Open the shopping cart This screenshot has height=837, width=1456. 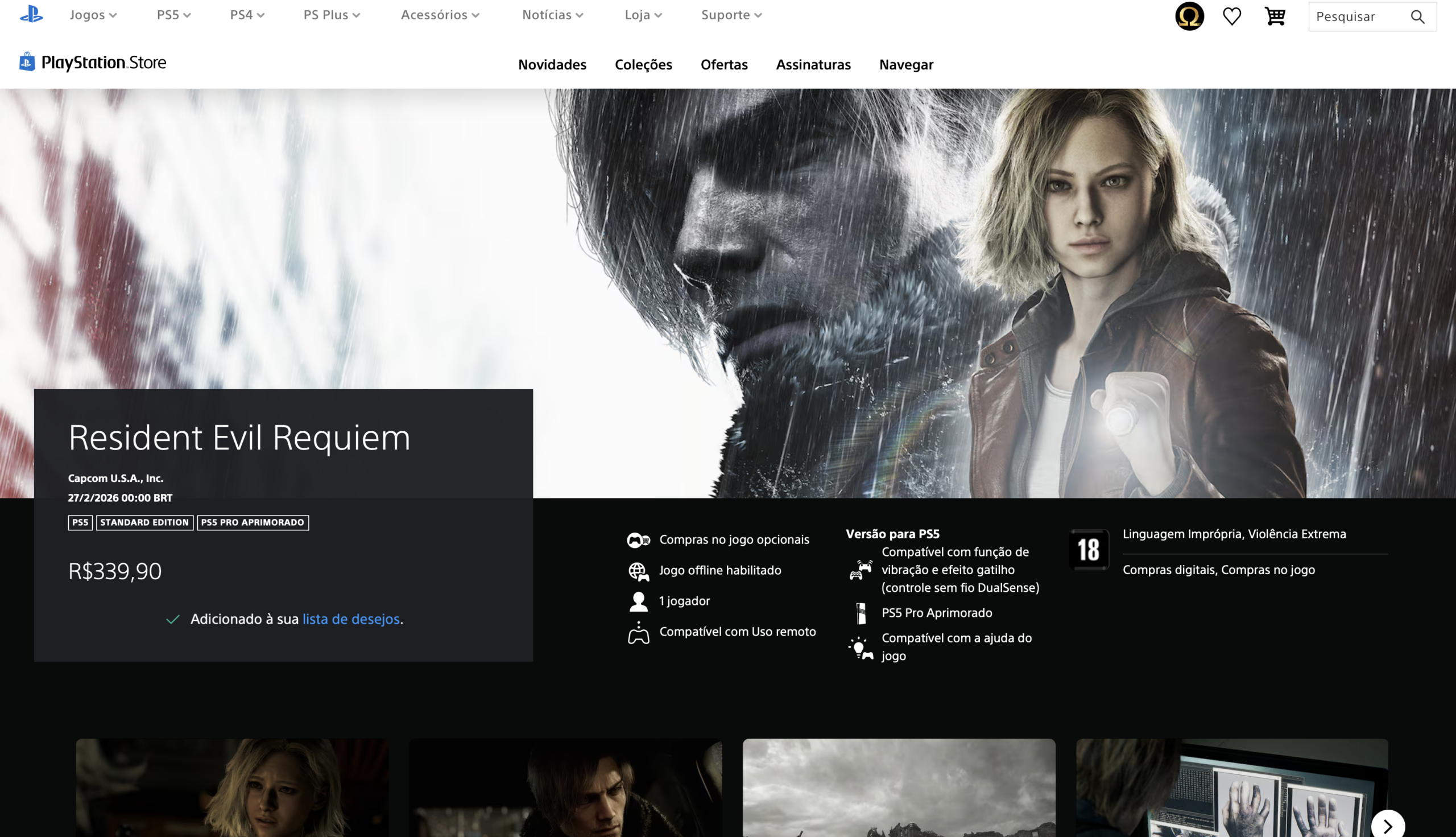tap(1275, 16)
